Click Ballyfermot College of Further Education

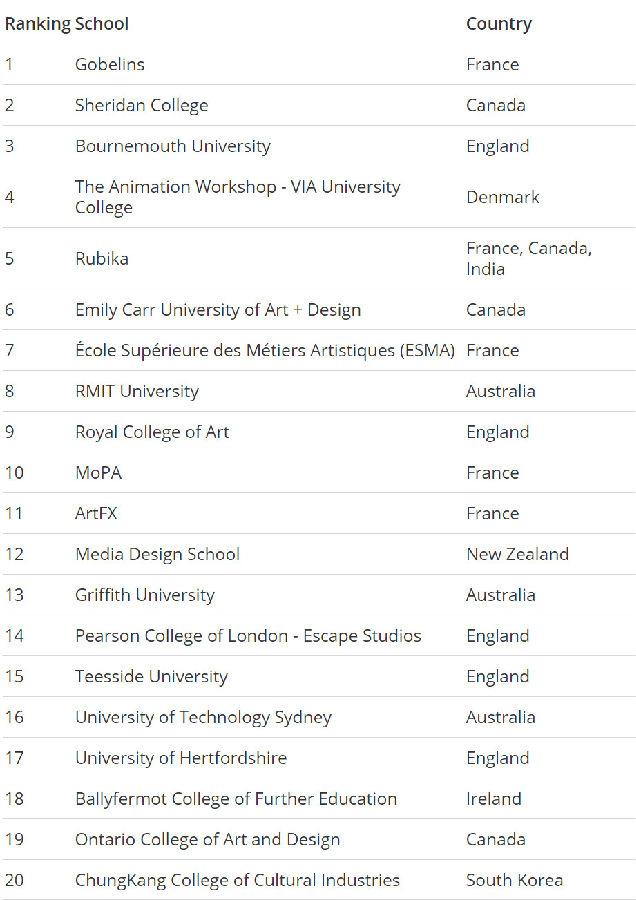pos(236,799)
